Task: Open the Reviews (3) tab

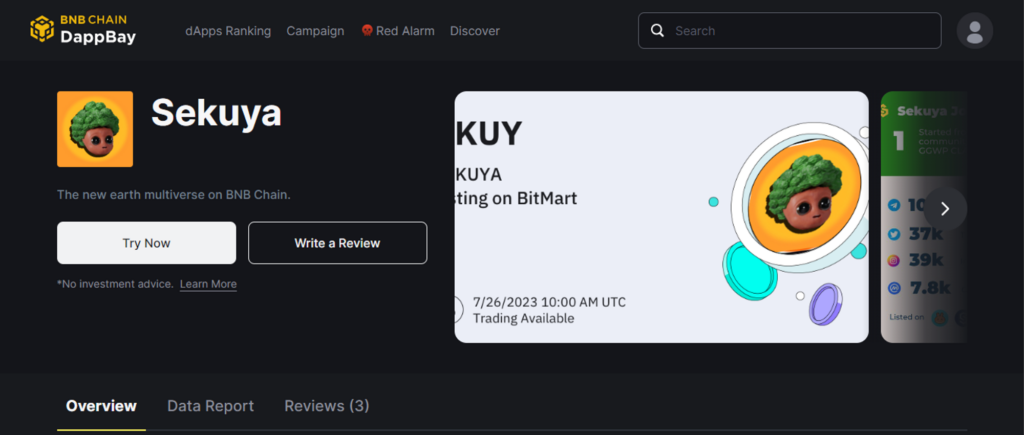Action: click(x=327, y=406)
